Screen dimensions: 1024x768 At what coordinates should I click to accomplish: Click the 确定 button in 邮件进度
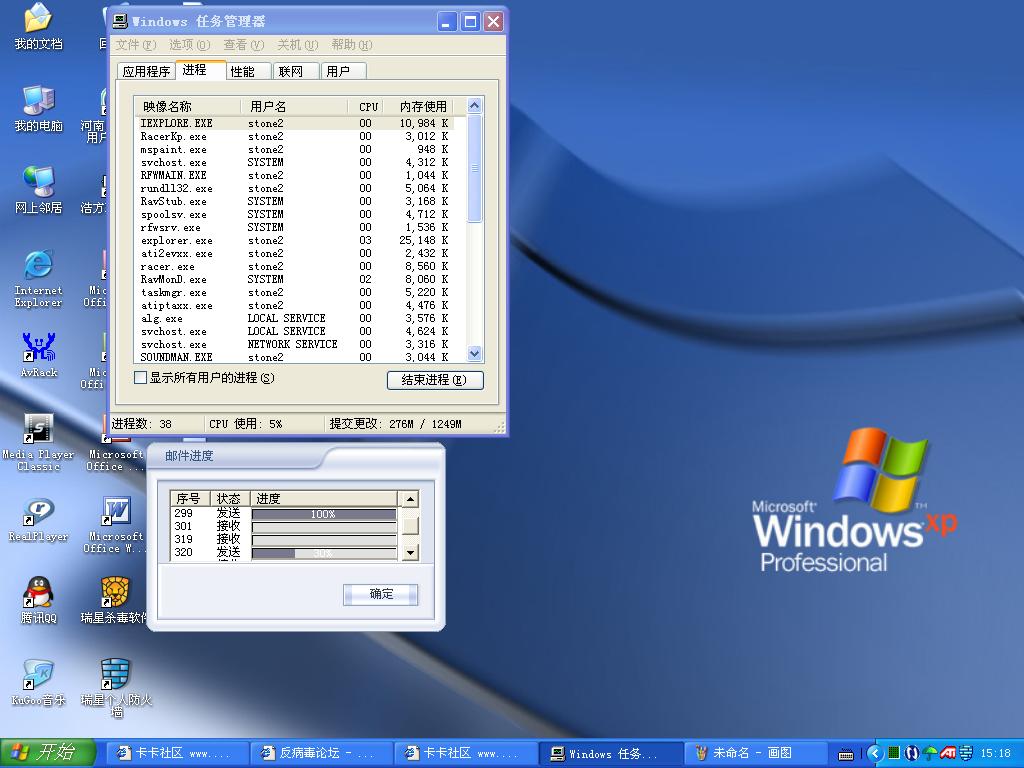coord(380,594)
